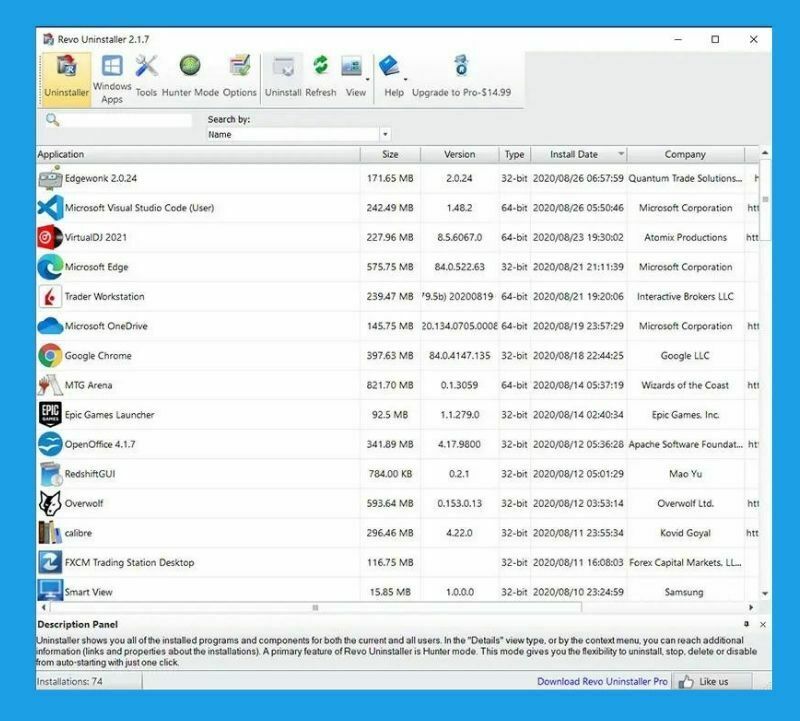Click the thumbs-up icon beside Like us

[686, 681]
